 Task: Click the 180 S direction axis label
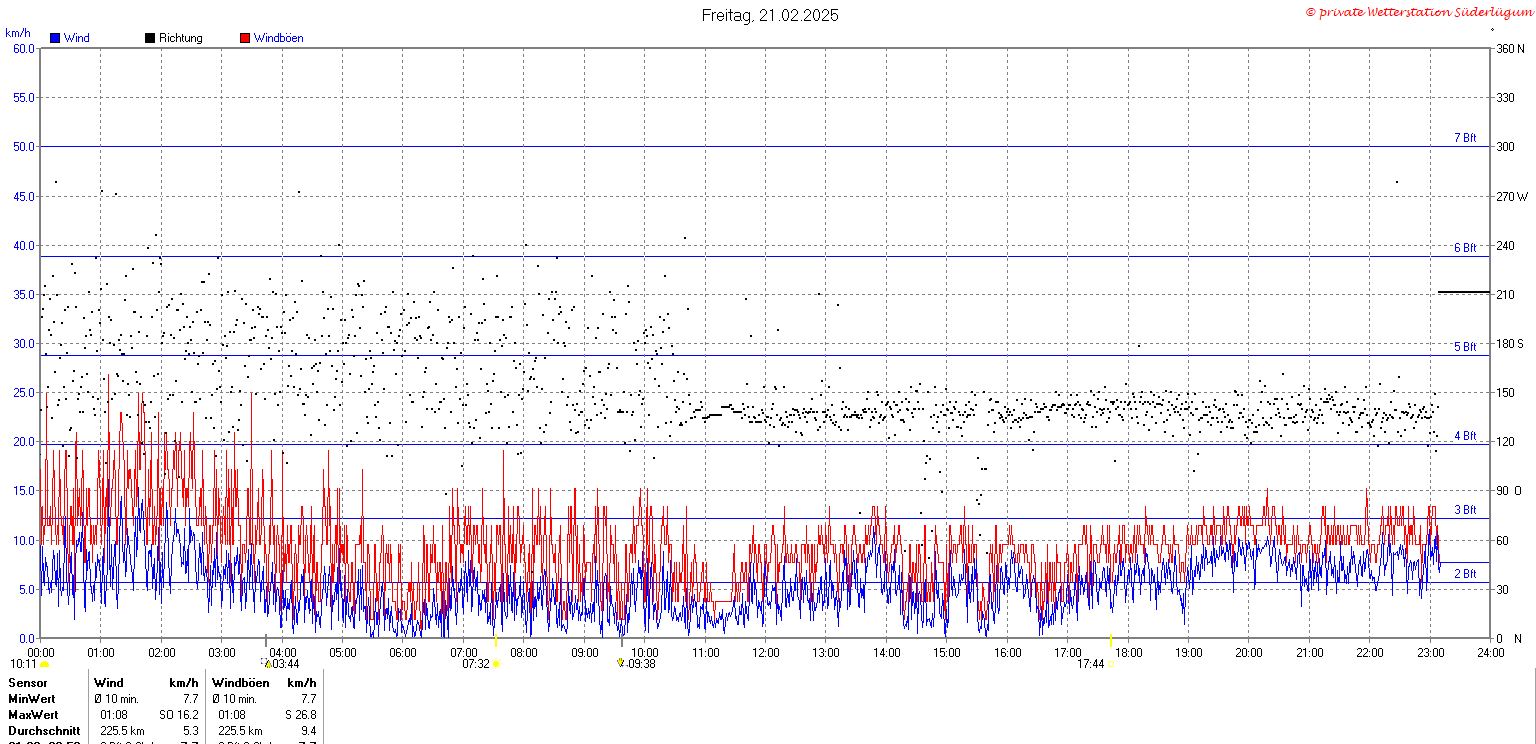pyautogui.click(x=1510, y=343)
